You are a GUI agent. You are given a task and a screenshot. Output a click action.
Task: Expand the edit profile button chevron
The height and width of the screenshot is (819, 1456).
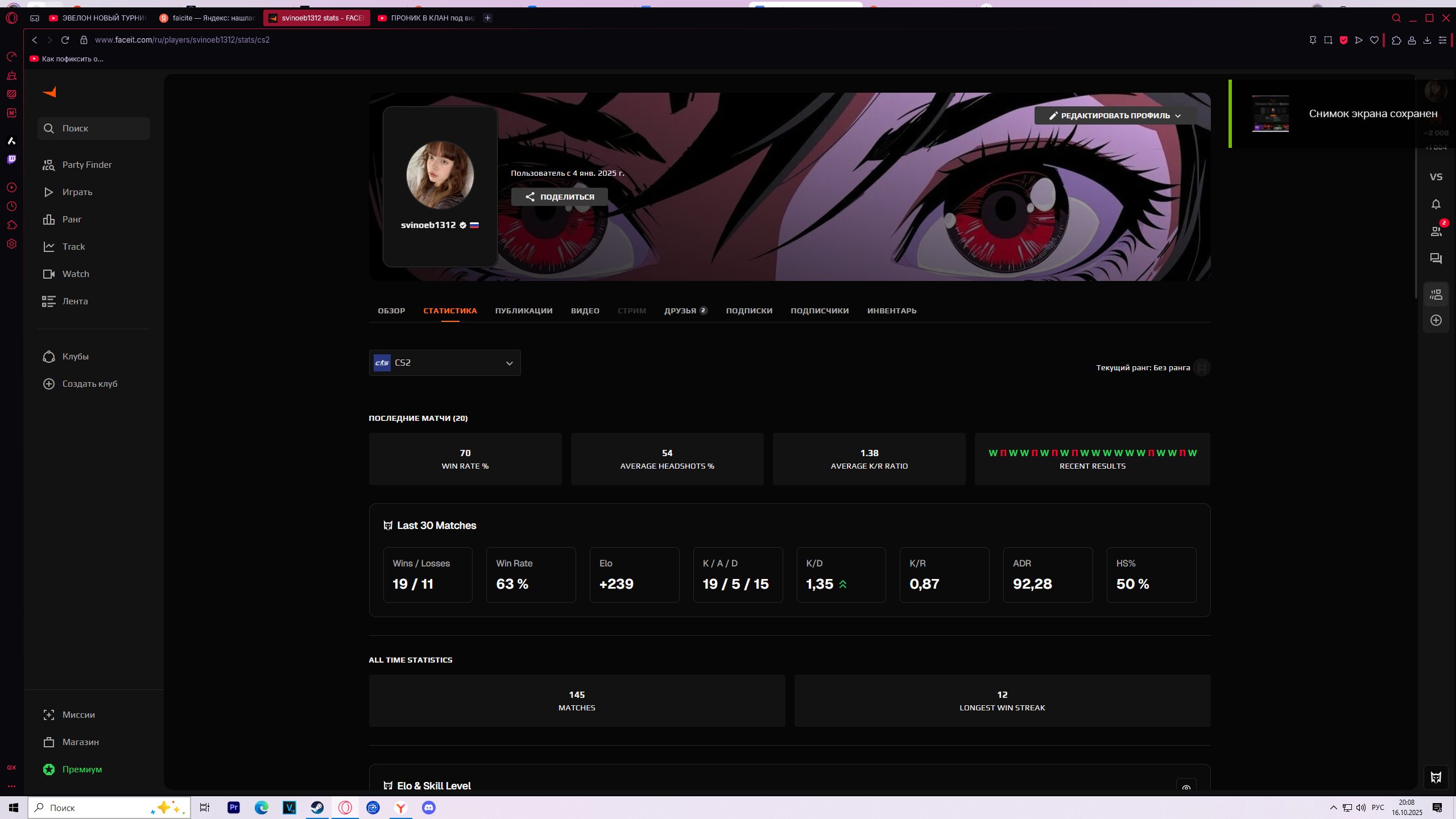click(x=1178, y=116)
